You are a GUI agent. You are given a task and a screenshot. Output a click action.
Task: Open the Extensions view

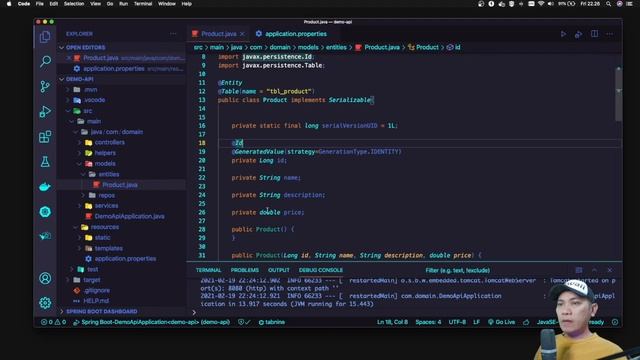coord(45,137)
